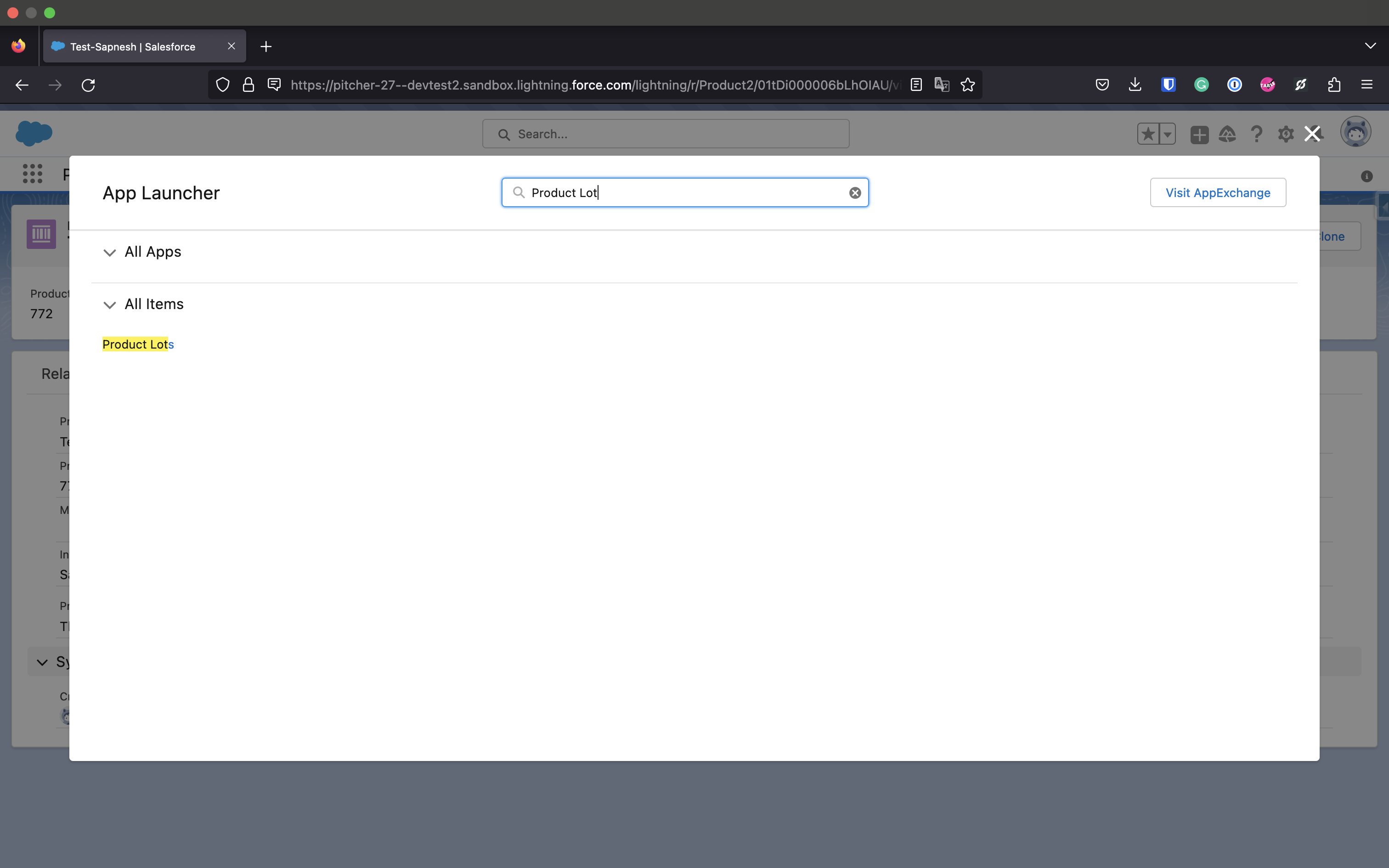
Task: Bookmark this page with the star icon
Action: (x=968, y=85)
